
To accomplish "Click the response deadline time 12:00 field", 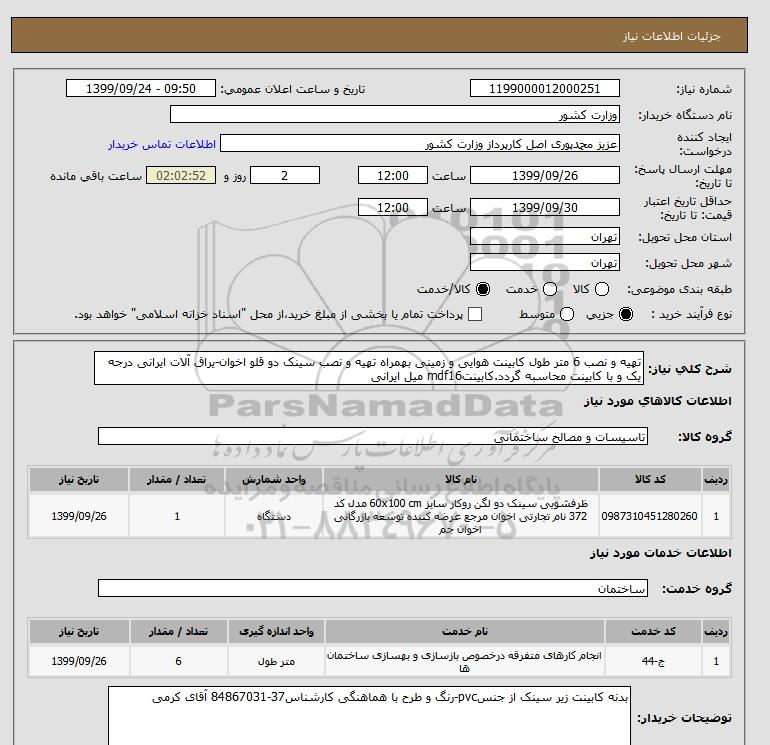I will 393,175.
